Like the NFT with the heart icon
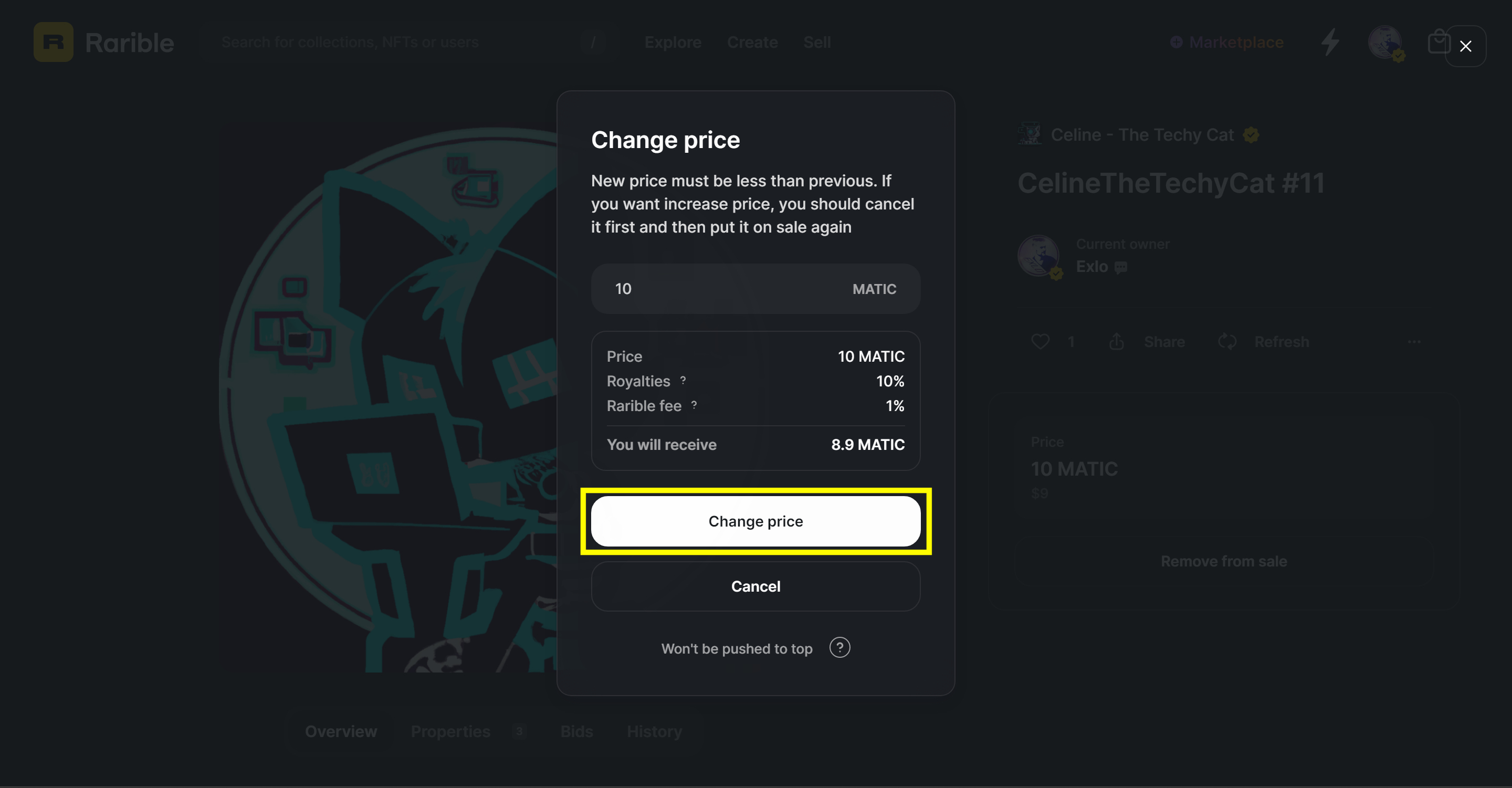The image size is (1512, 788). pos(1040,341)
